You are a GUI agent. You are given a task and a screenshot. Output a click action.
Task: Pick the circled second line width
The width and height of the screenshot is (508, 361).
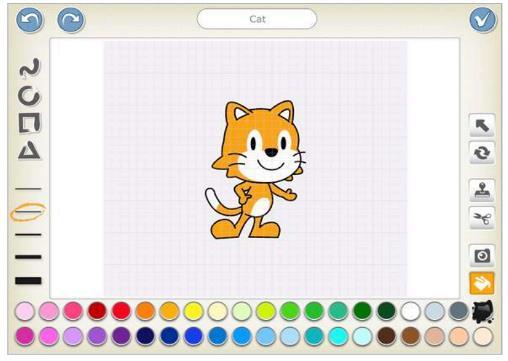point(28,212)
